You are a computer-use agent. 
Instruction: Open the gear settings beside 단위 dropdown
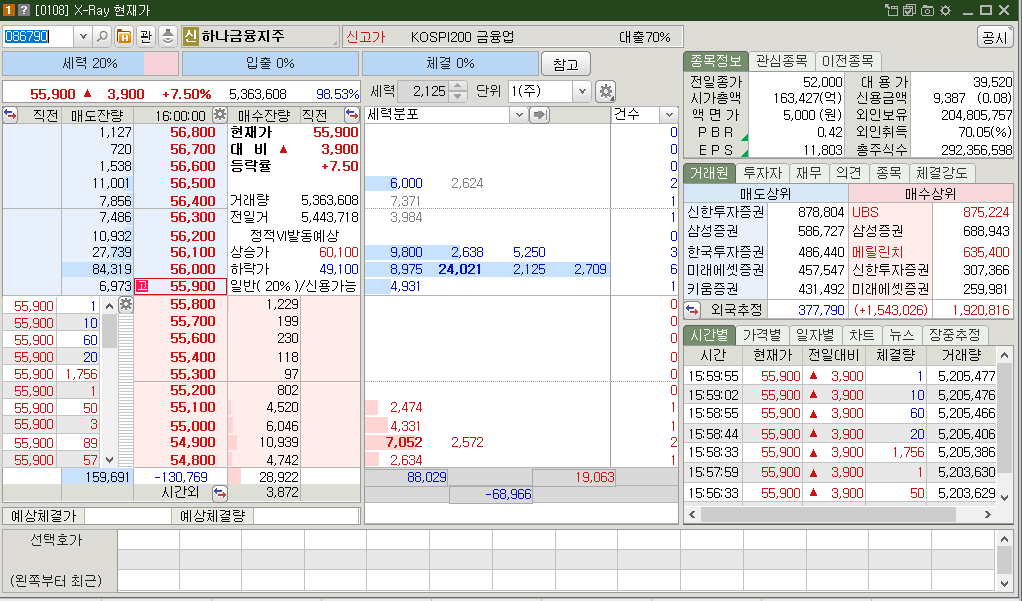pos(606,91)
